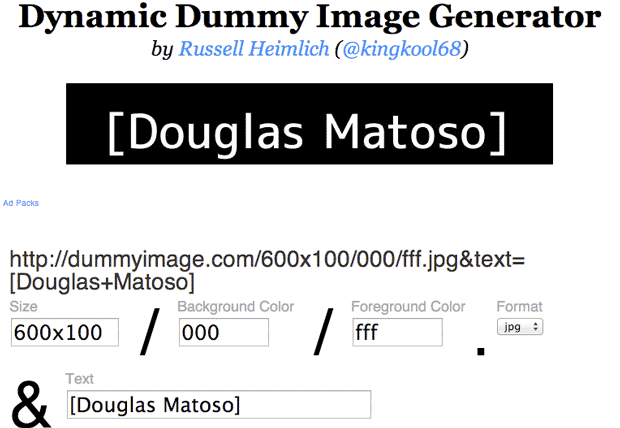The width and height of the screenshot is (620, 428).
Task: Click the slash between Size and Background Color
Action: click(x=149, y=330)
